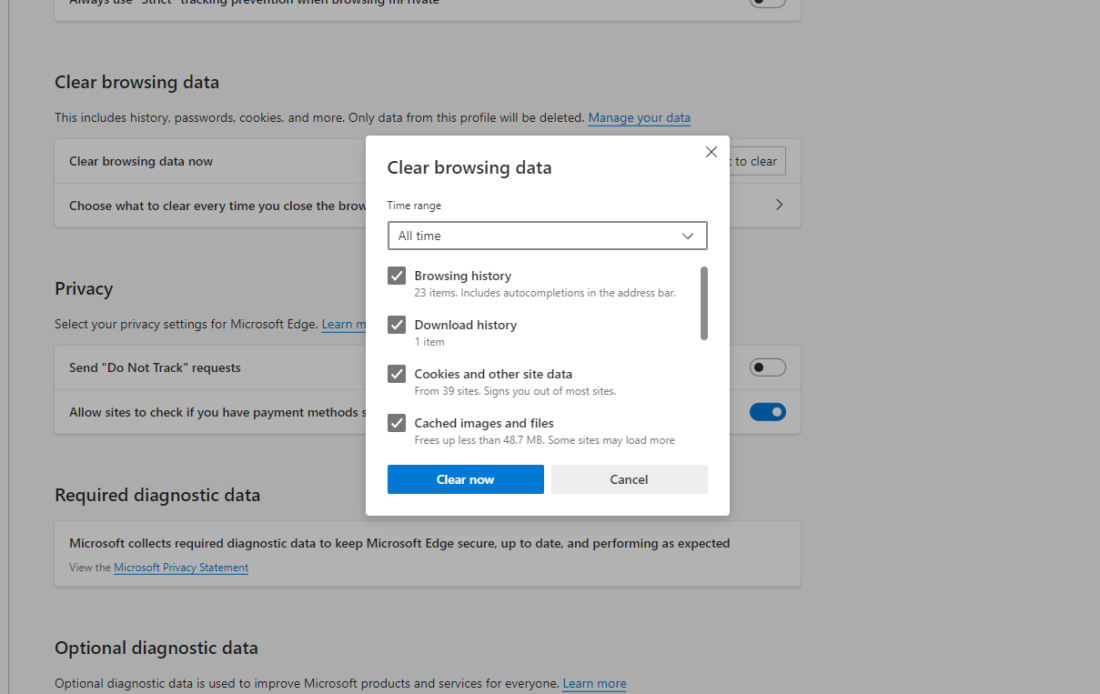The width and height of the screenshot is (1100, 694).
Task: Select the All time time range field
Action: [547, 235]
